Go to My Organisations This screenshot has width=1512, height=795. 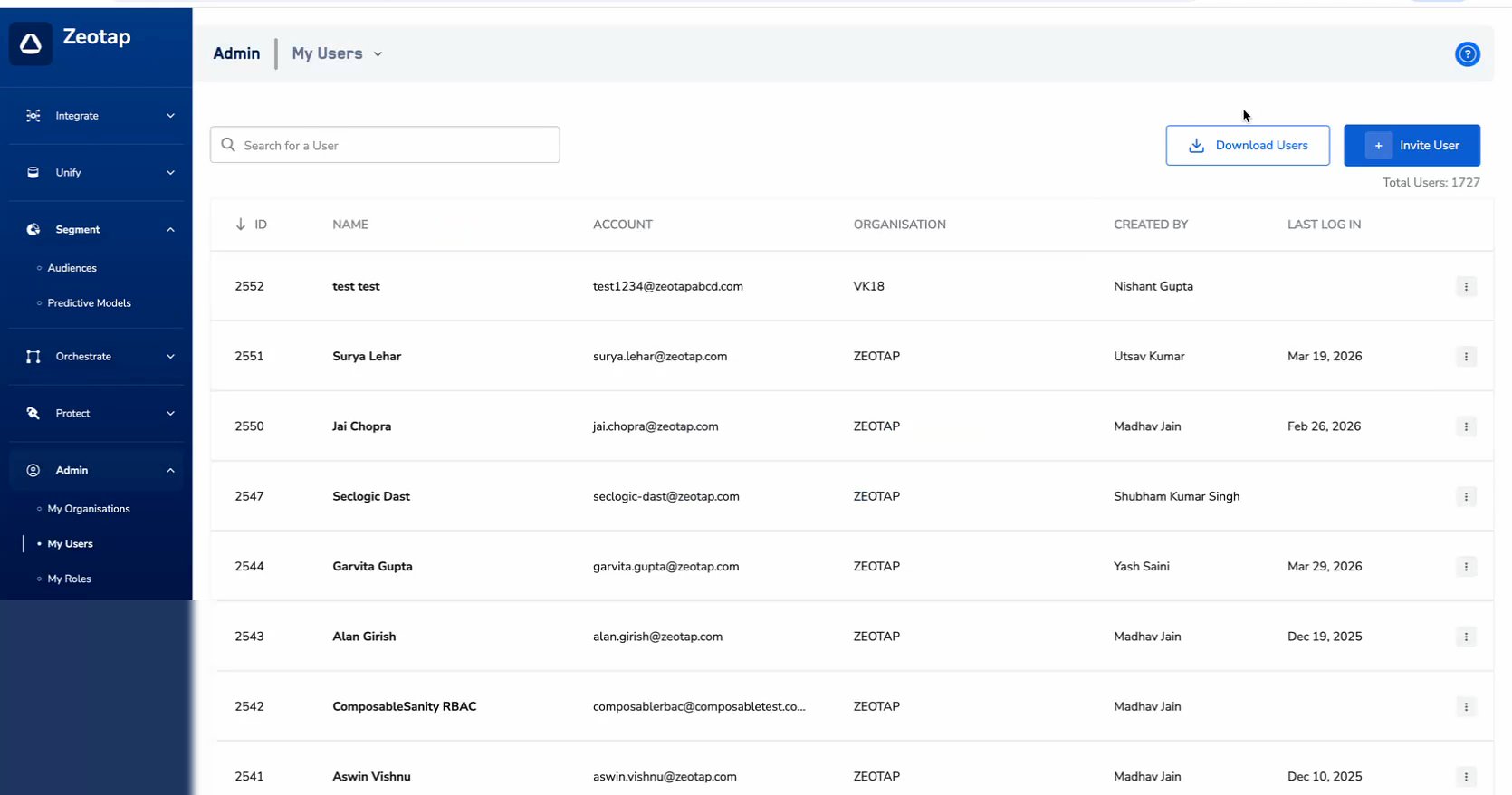tap(89, 509)
